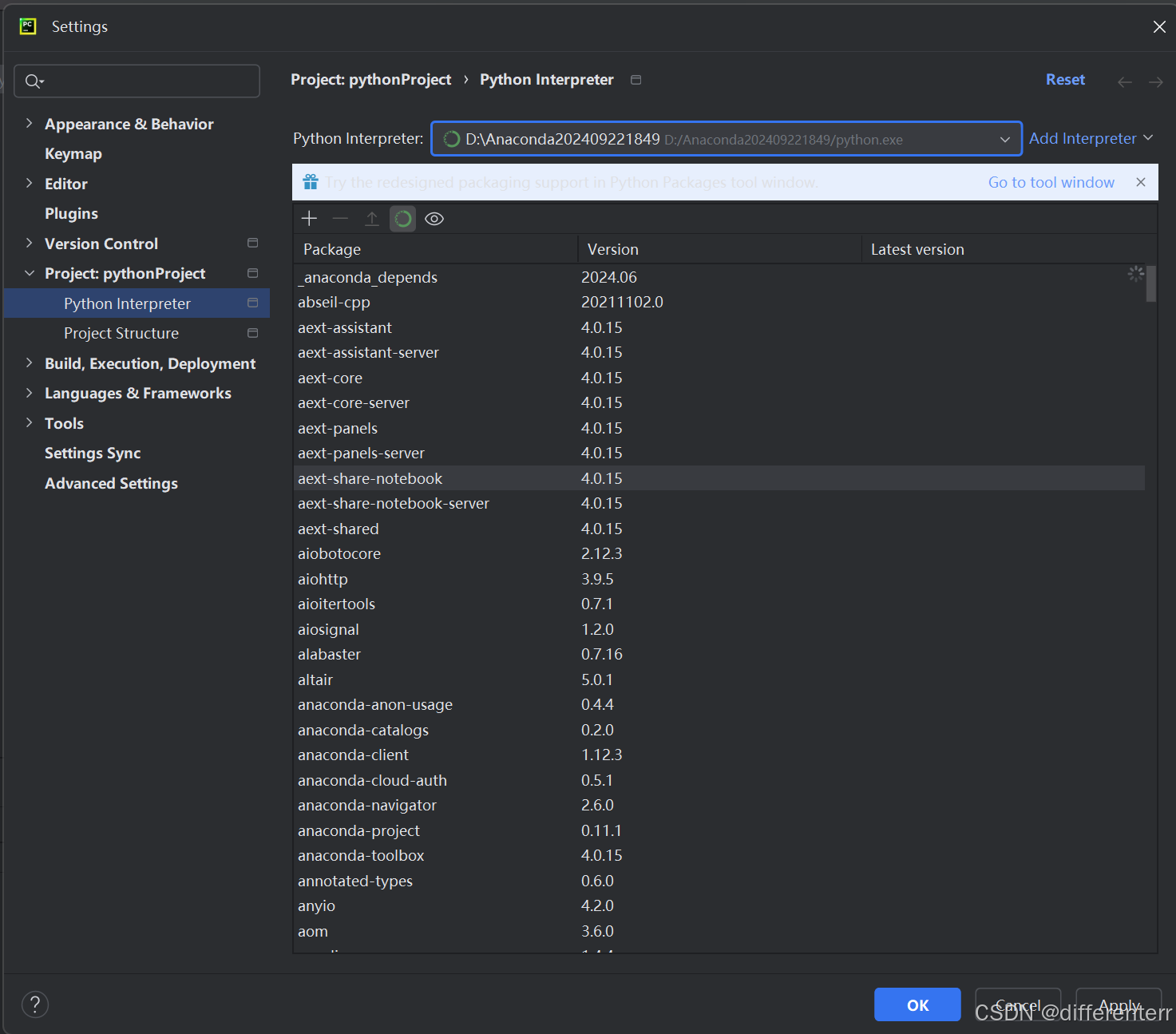Open the Keymap settings page
This screenshot has height=1034, width=1176.
(x=73, y=153)
